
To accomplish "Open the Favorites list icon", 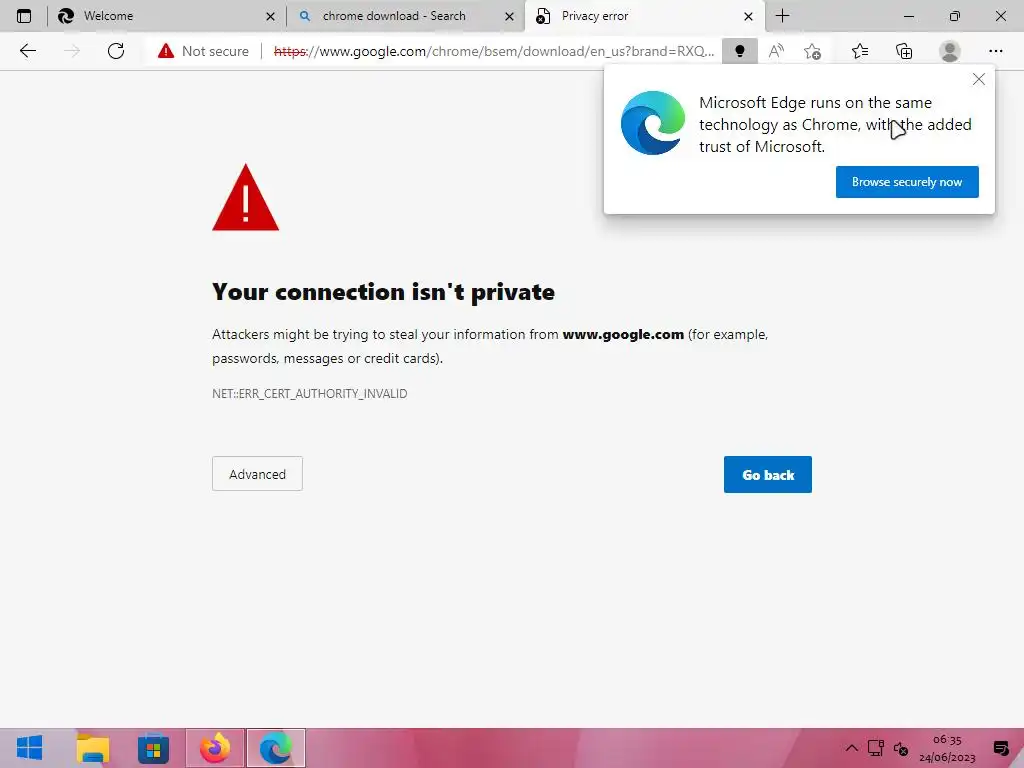I will 859,51.
